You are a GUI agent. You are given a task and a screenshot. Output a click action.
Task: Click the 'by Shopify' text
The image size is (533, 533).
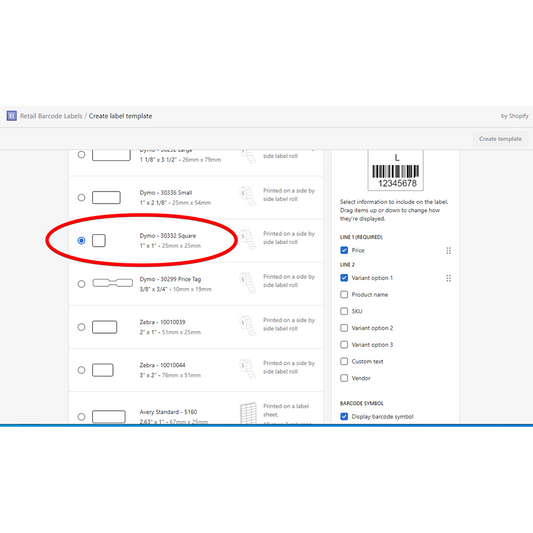[515, 116]
